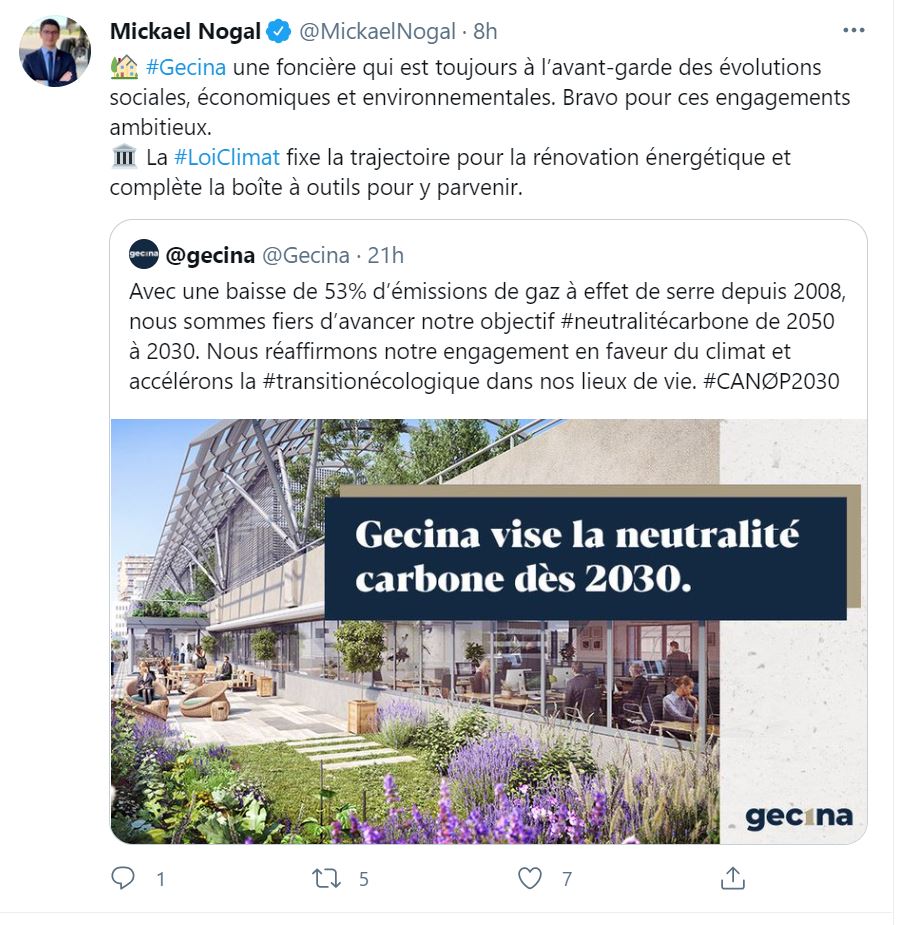Click the classical building emoji before La
Viewport: 897px width, 925px height.
point(123,157)
